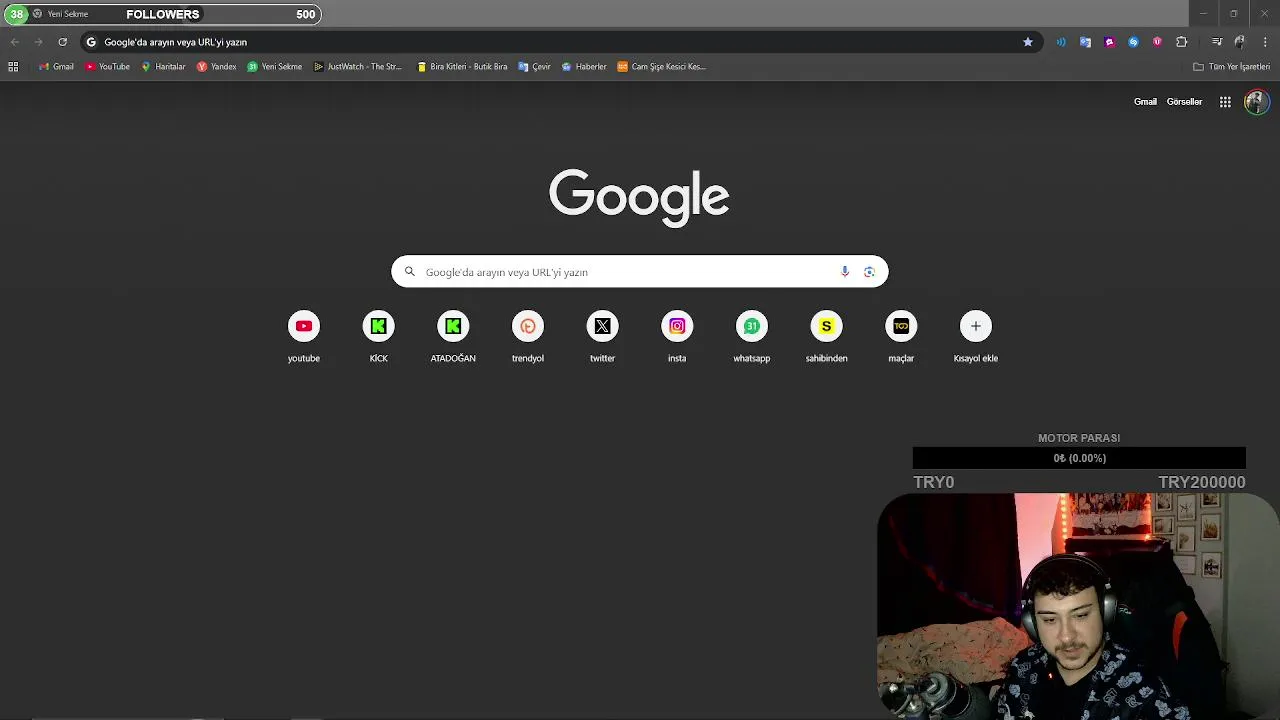The width and height of the screenshot is (1280, 720).
Task: Open the twitter shortcut tile
Action: [x=602, y=337]
